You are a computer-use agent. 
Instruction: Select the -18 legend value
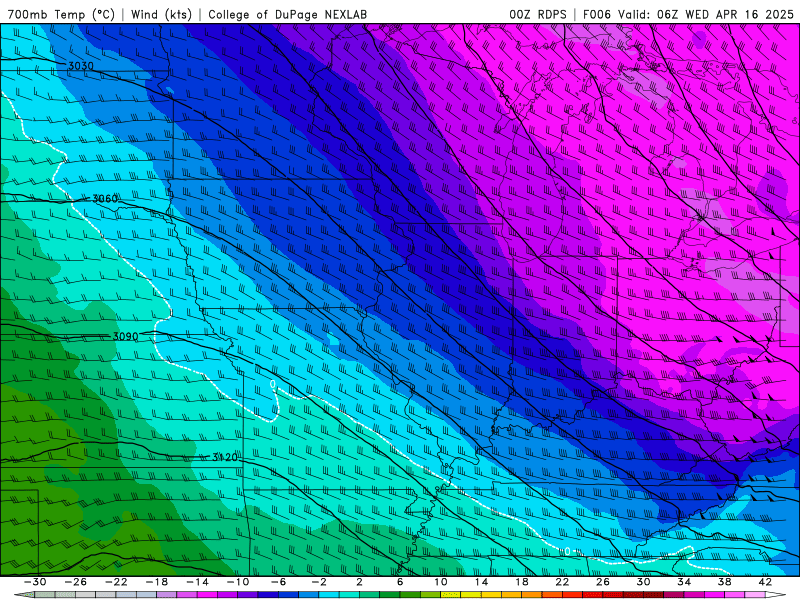click(x=157, y=582)
